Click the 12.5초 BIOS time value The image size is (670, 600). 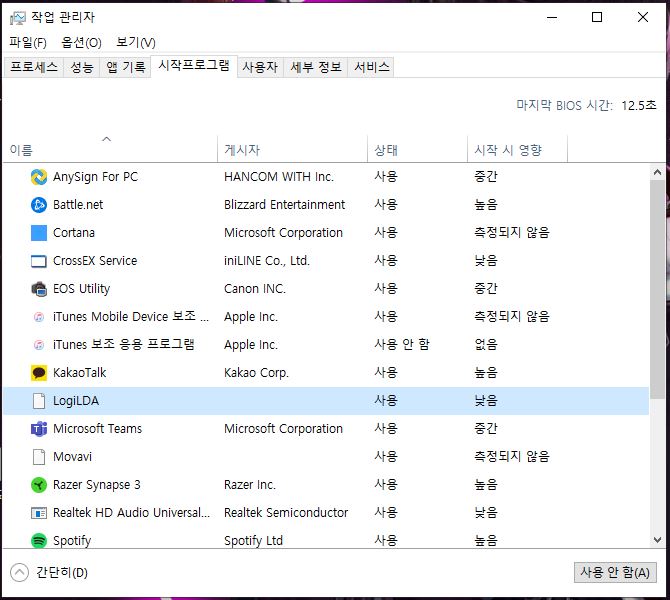(639, 105)
